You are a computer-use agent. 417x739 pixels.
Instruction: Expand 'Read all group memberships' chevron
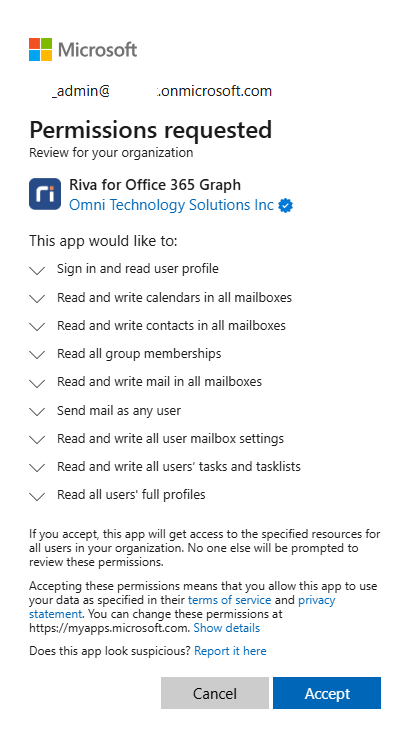click(x=37, y=355)
